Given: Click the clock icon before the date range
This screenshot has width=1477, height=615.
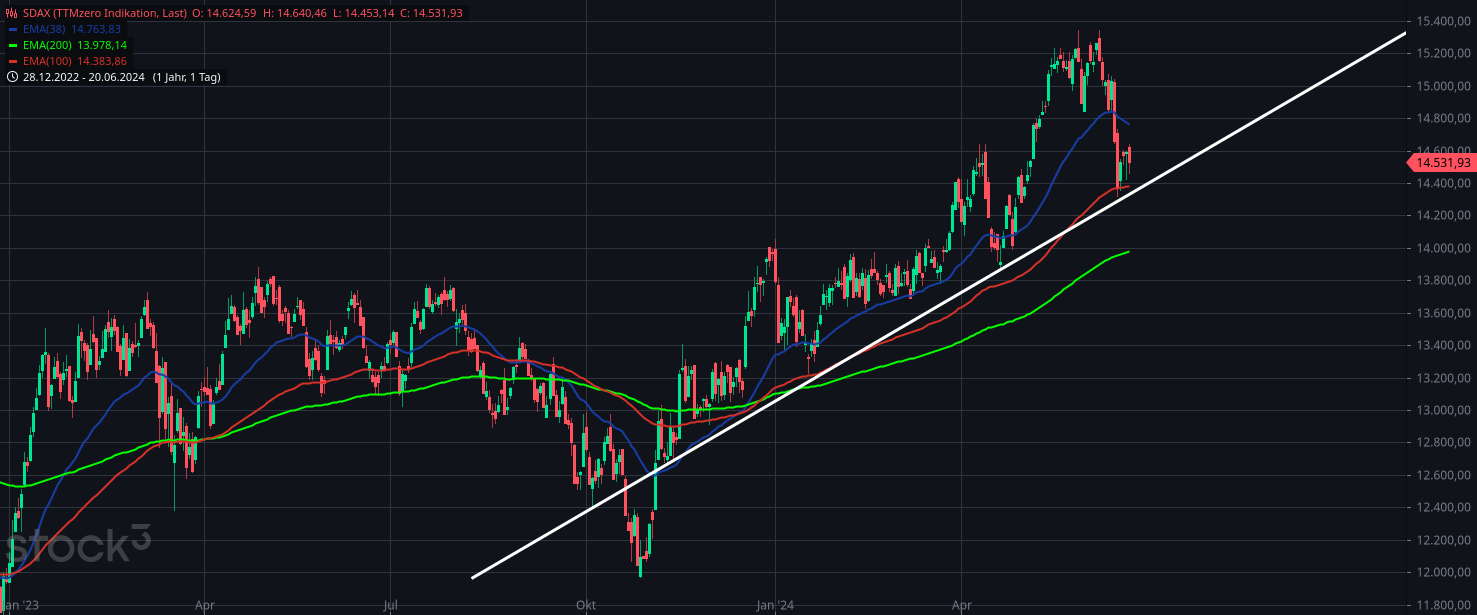Looking at the screenshot, I should 13,76.
